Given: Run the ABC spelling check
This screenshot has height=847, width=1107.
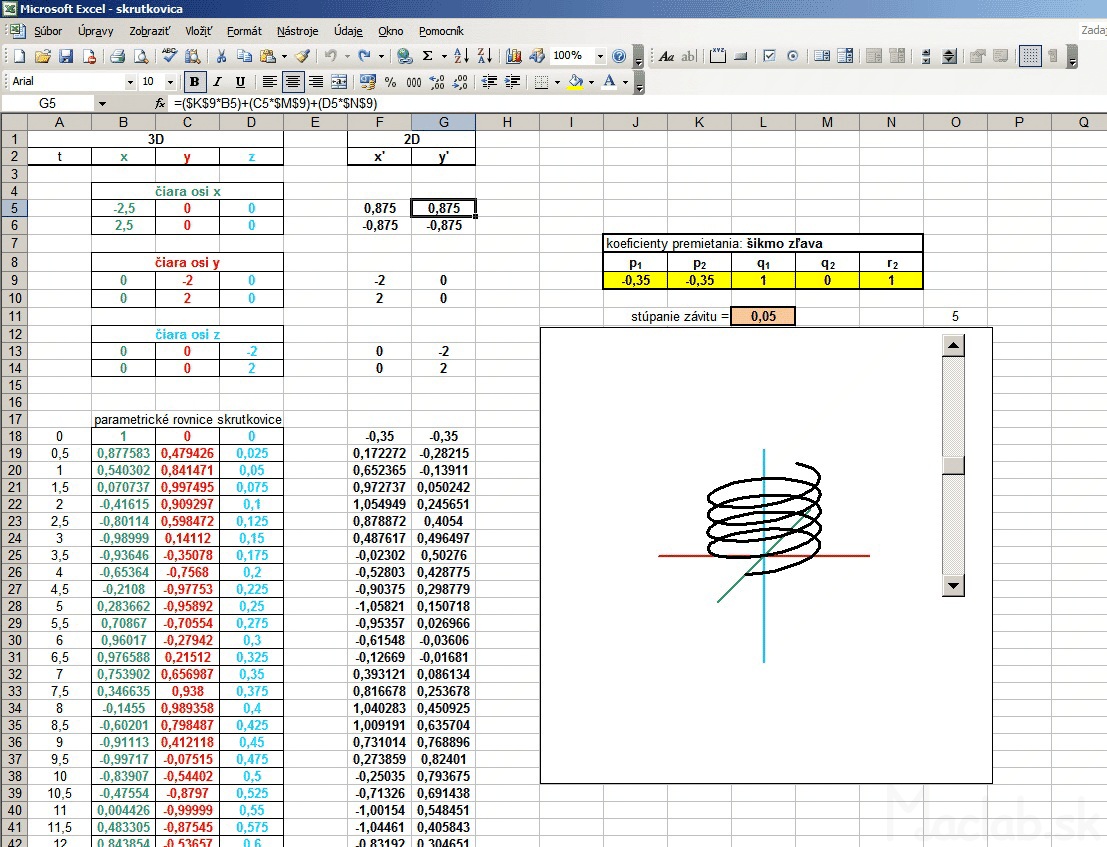Looking at the screenshot, I should (169, 56).
